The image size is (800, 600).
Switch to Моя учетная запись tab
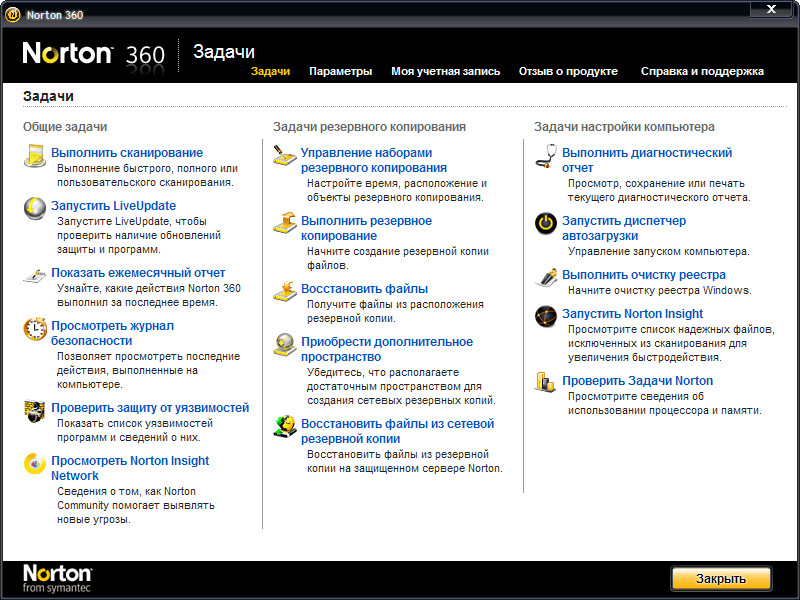pos(445,71)
